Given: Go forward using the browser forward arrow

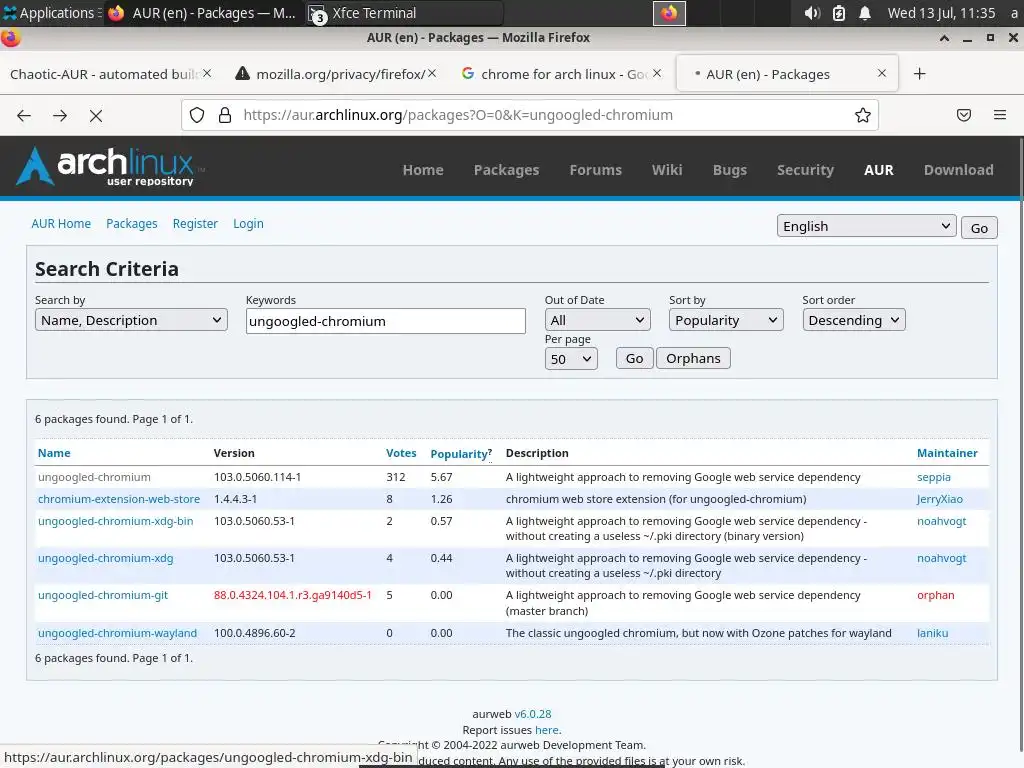Looking at the screenshot, I should tap(60, 116).
